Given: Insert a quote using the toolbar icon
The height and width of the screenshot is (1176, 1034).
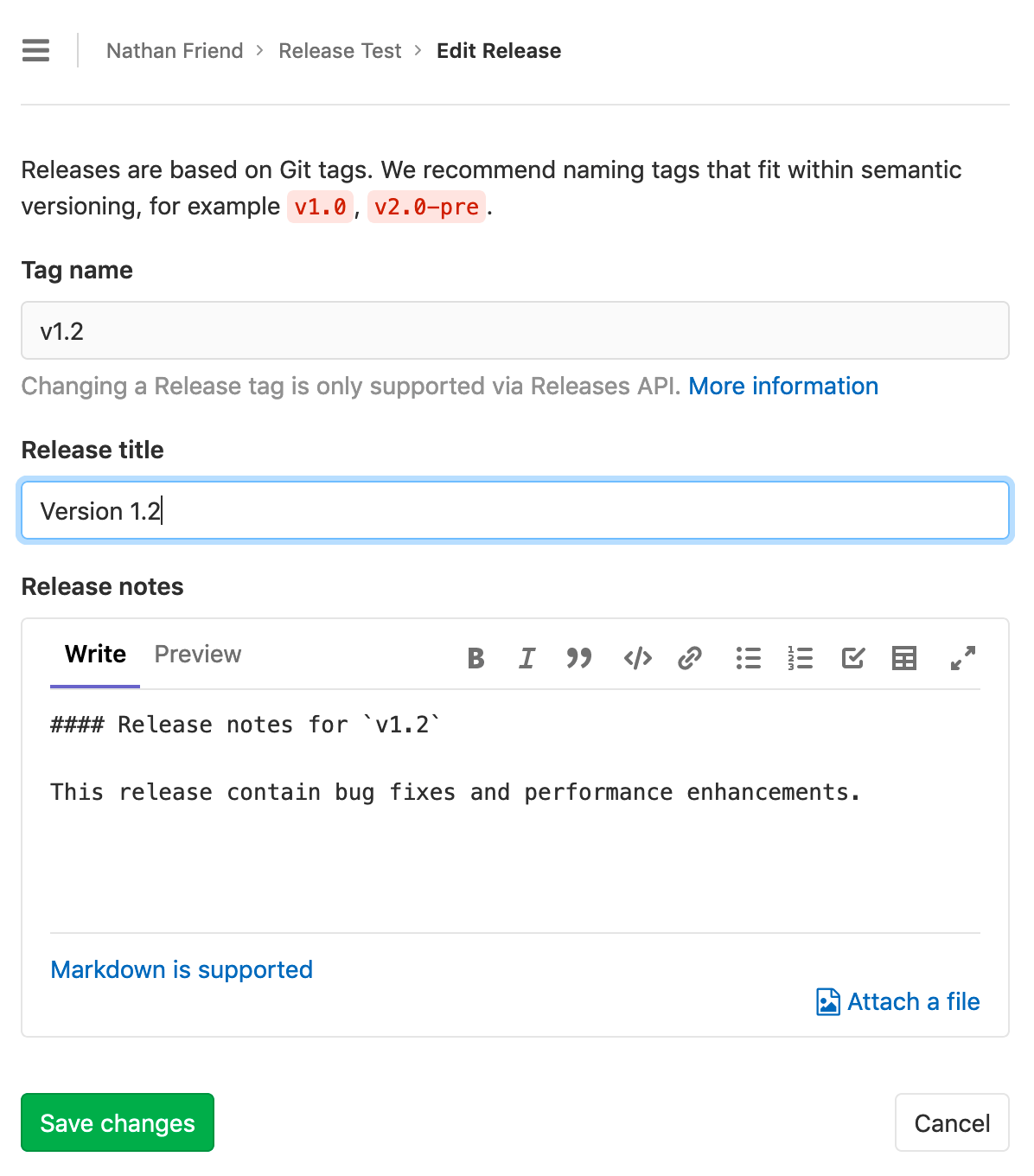Looking at the screenshot, I should (x=578, y=658).
